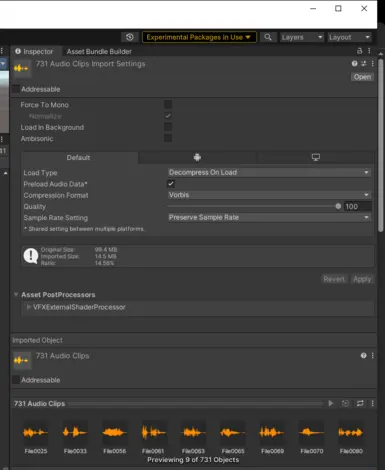Uncheck Preload Audio Data checkbox
The width and height of the screenshot is (385, 470).
click(171, 184)
